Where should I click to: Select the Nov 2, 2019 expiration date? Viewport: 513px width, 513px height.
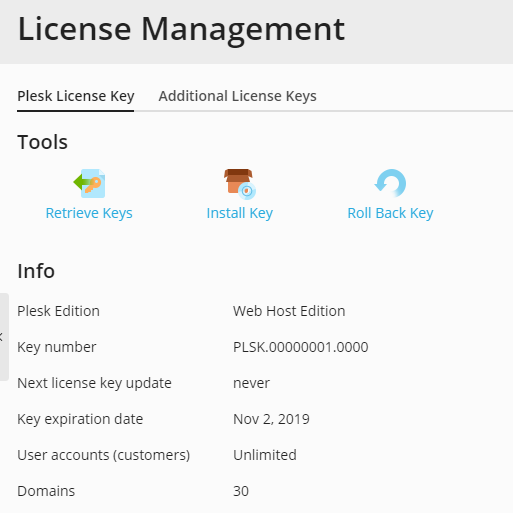click(x=271, y=419)
